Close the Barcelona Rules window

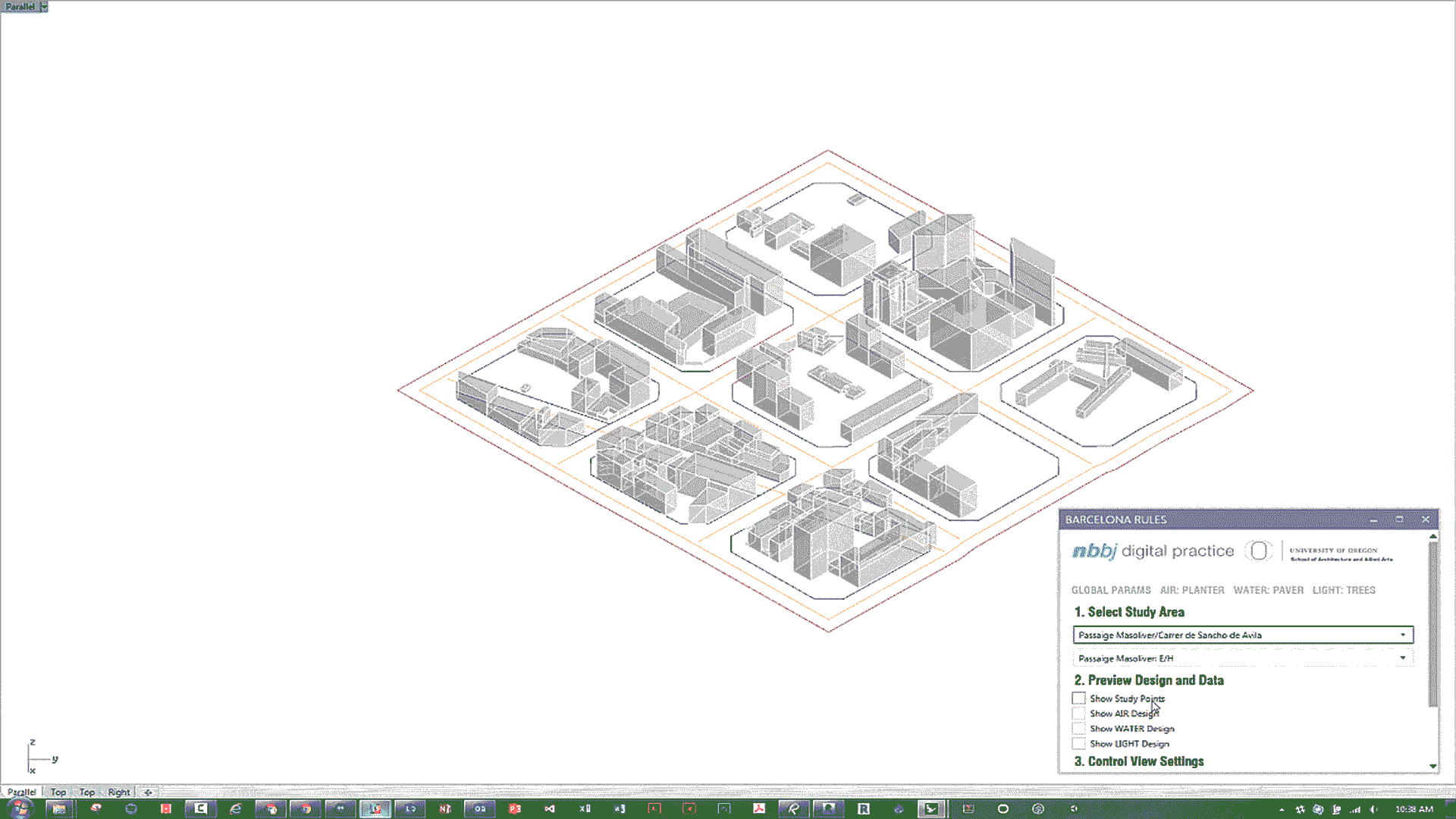tap(1425, 519)
